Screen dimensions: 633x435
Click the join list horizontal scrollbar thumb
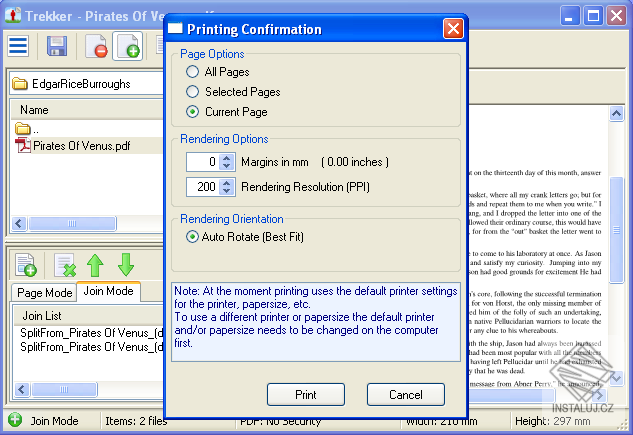point(64,389)
